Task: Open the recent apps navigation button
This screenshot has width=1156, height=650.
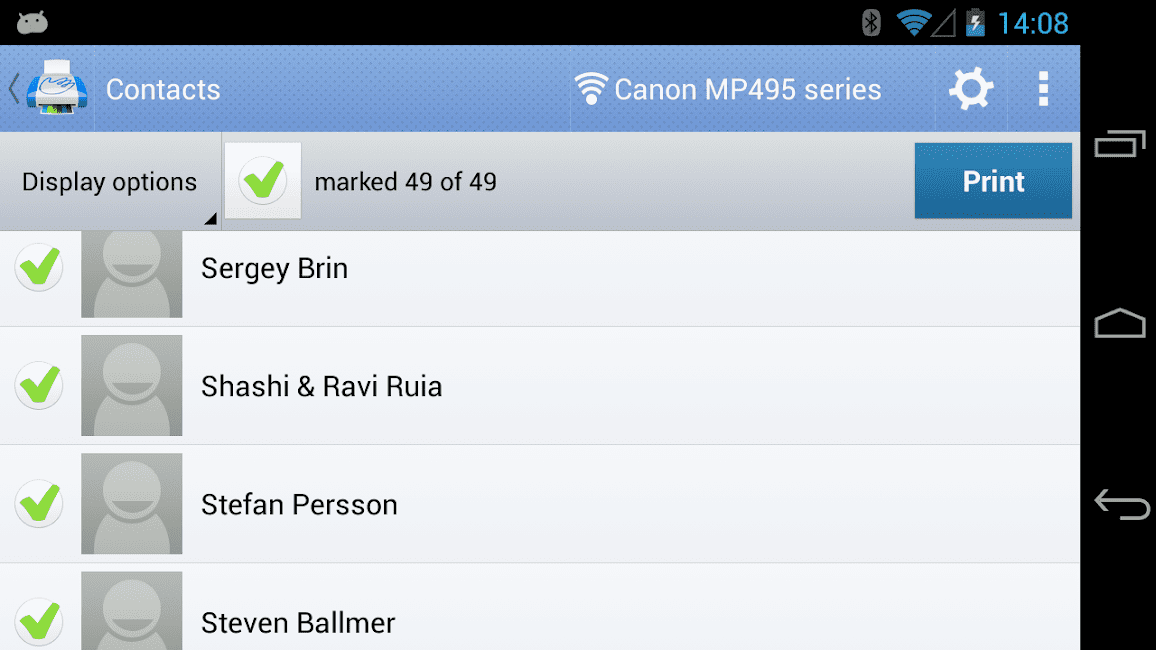Action: tap(1120, 143)
